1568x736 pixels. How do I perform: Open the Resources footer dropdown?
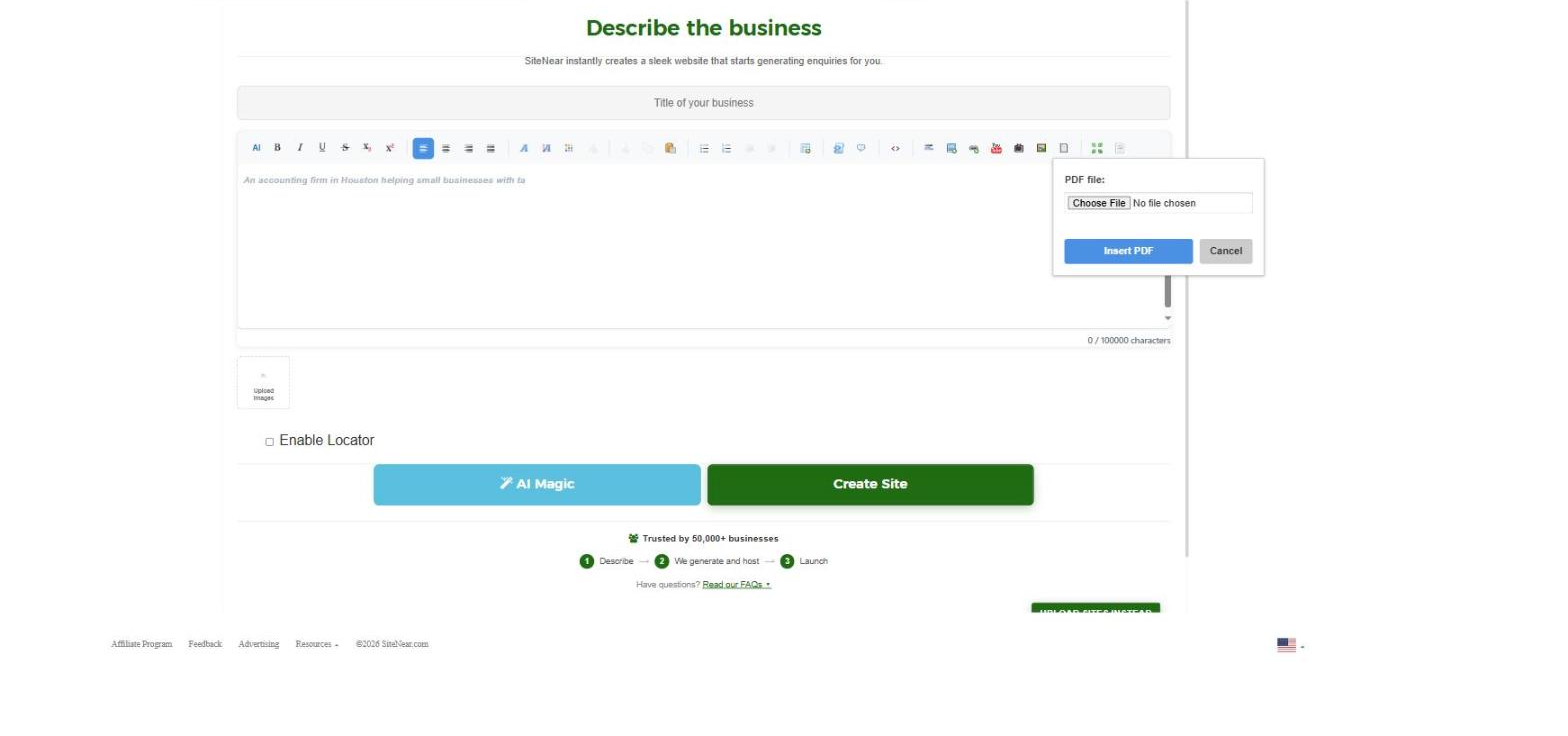click(x=317, y=644)
